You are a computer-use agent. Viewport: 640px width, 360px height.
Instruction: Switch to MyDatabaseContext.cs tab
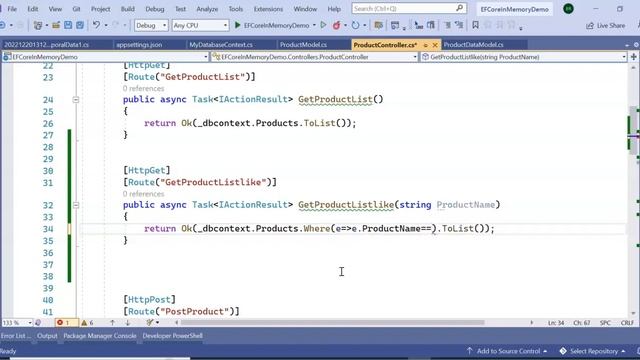[221, 45]
